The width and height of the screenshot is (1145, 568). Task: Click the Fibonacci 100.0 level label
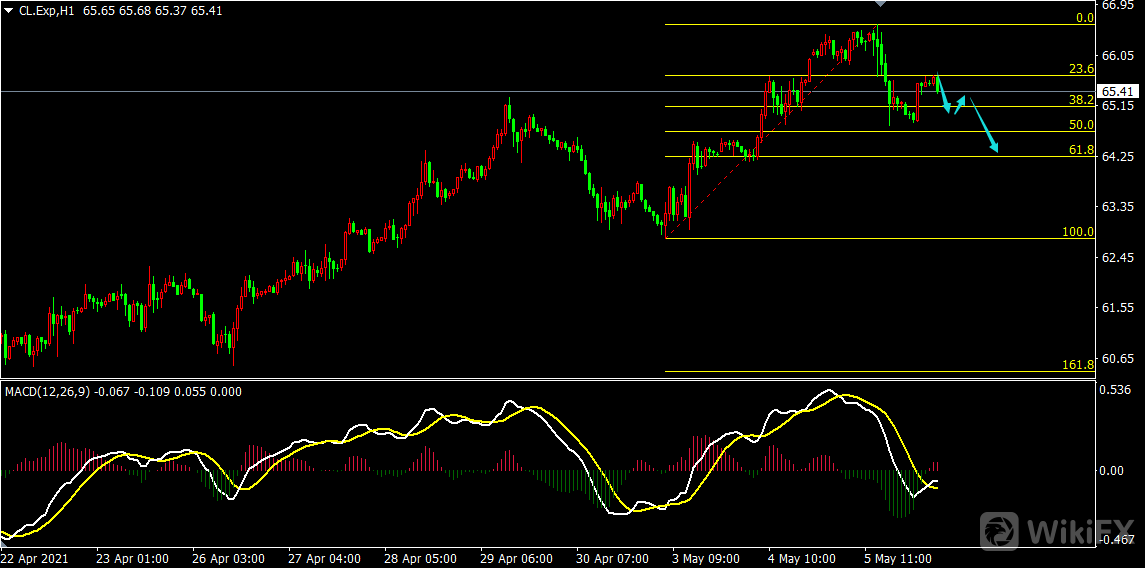click(x=1078, y=231)
